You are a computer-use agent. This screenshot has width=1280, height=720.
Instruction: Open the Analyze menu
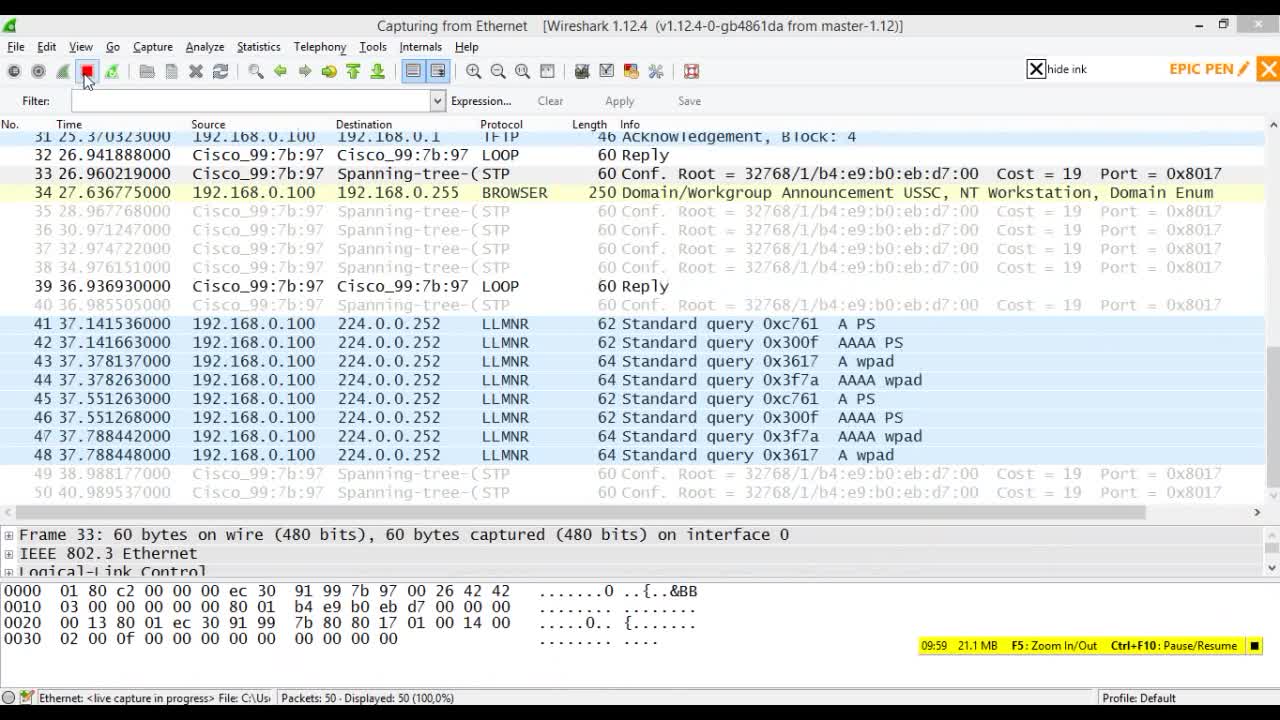[x=205, y=47]
